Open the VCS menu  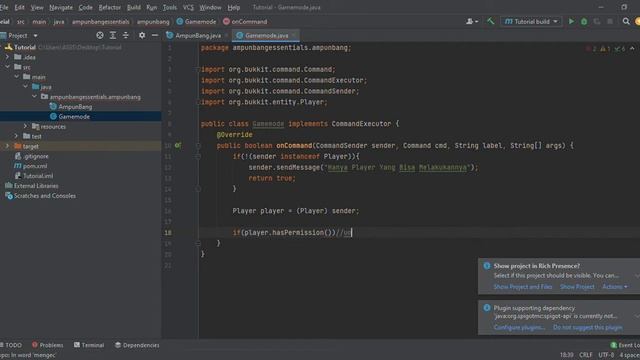click(188, 7)
